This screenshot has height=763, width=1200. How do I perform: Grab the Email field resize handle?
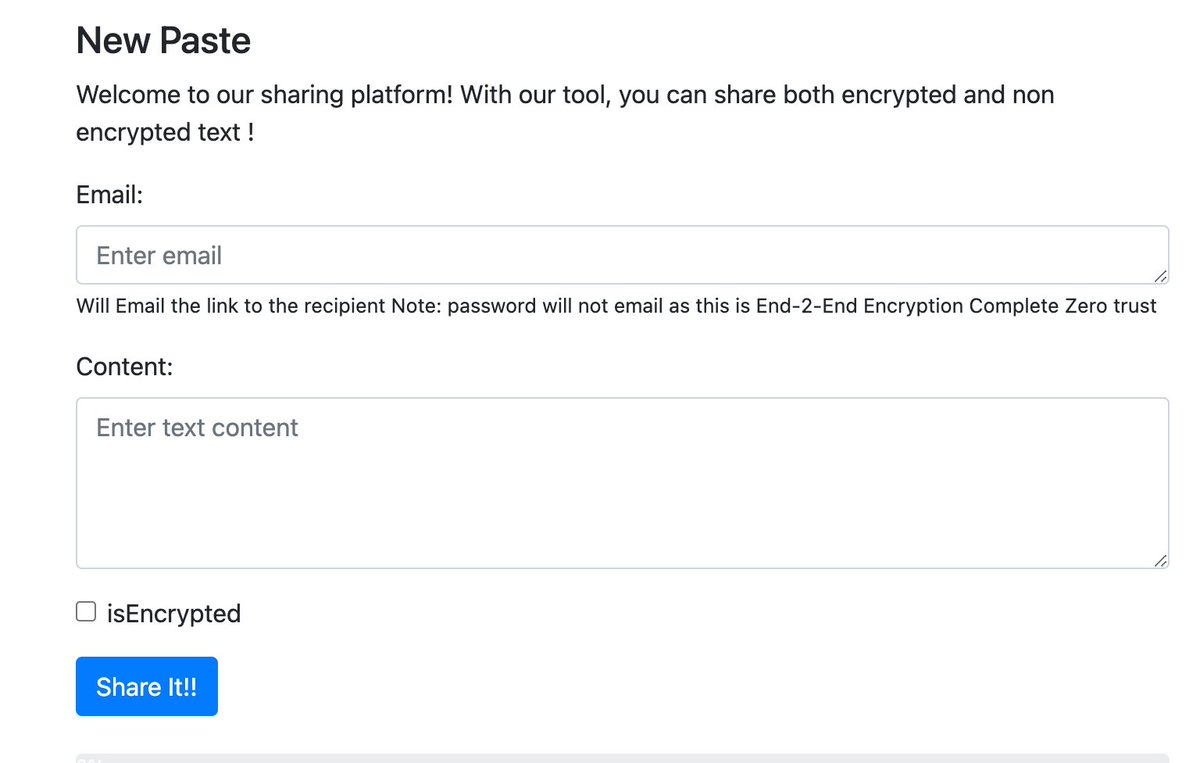click(x=1159, y=275)
